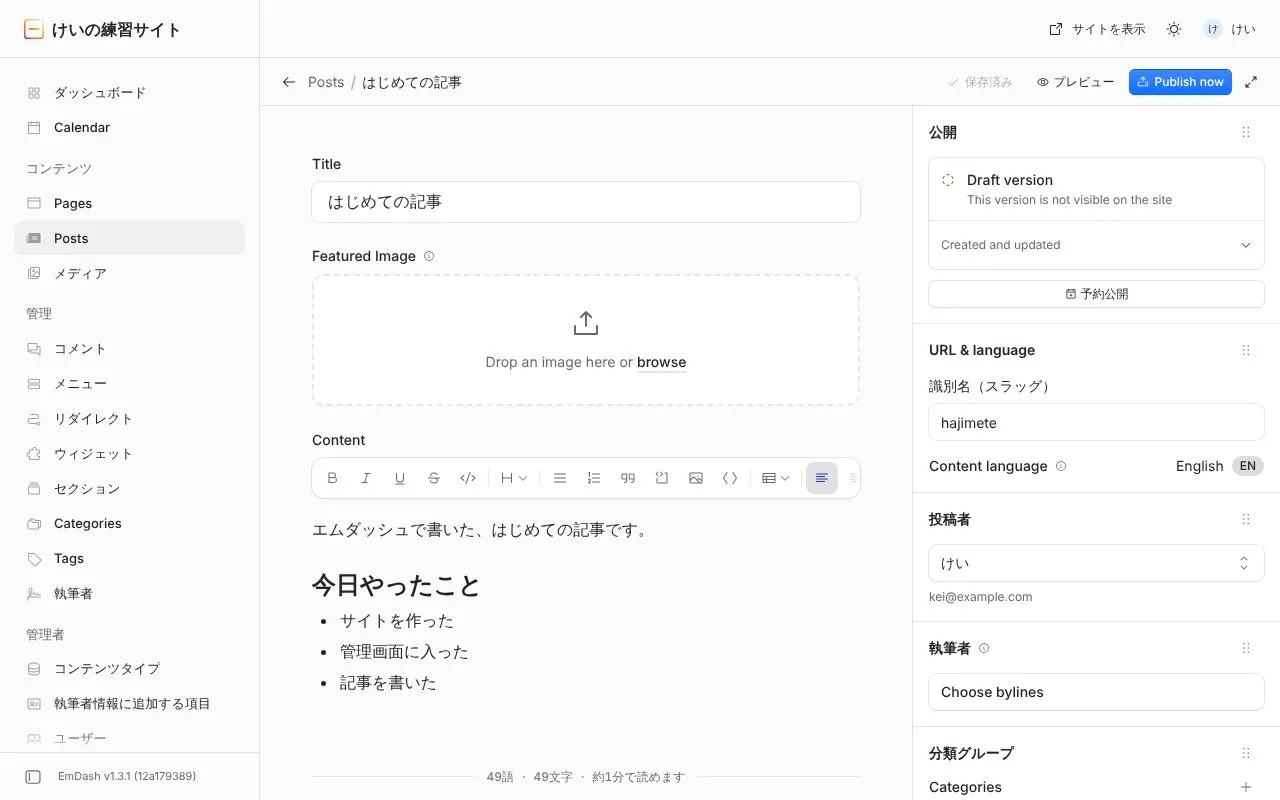Click the Title input field
Screen dimensions: 1280x800
tap(586, 202)
